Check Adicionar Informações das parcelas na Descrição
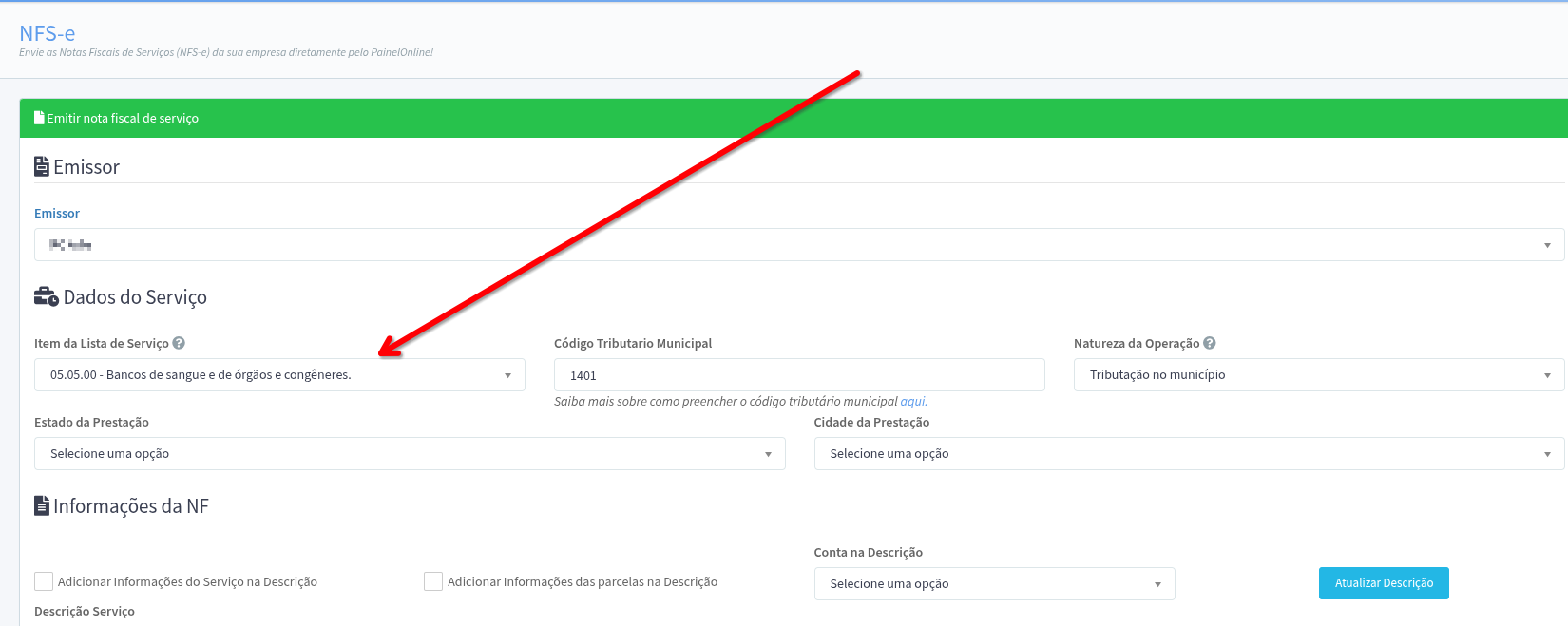Image resolution: width=1568 pixels, height=626 pixels. pos(433,581)
